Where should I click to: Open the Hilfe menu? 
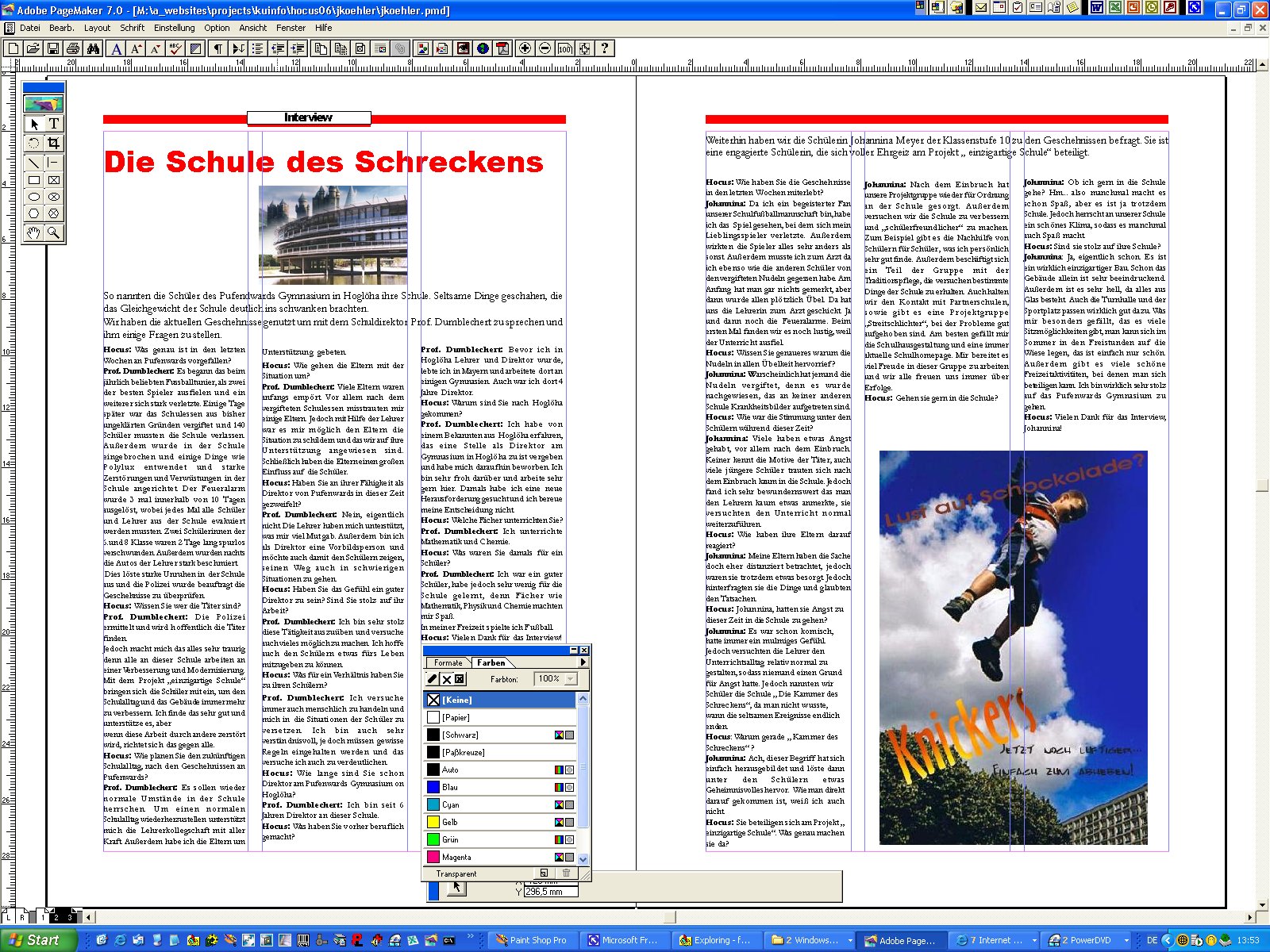pos(324,28)
